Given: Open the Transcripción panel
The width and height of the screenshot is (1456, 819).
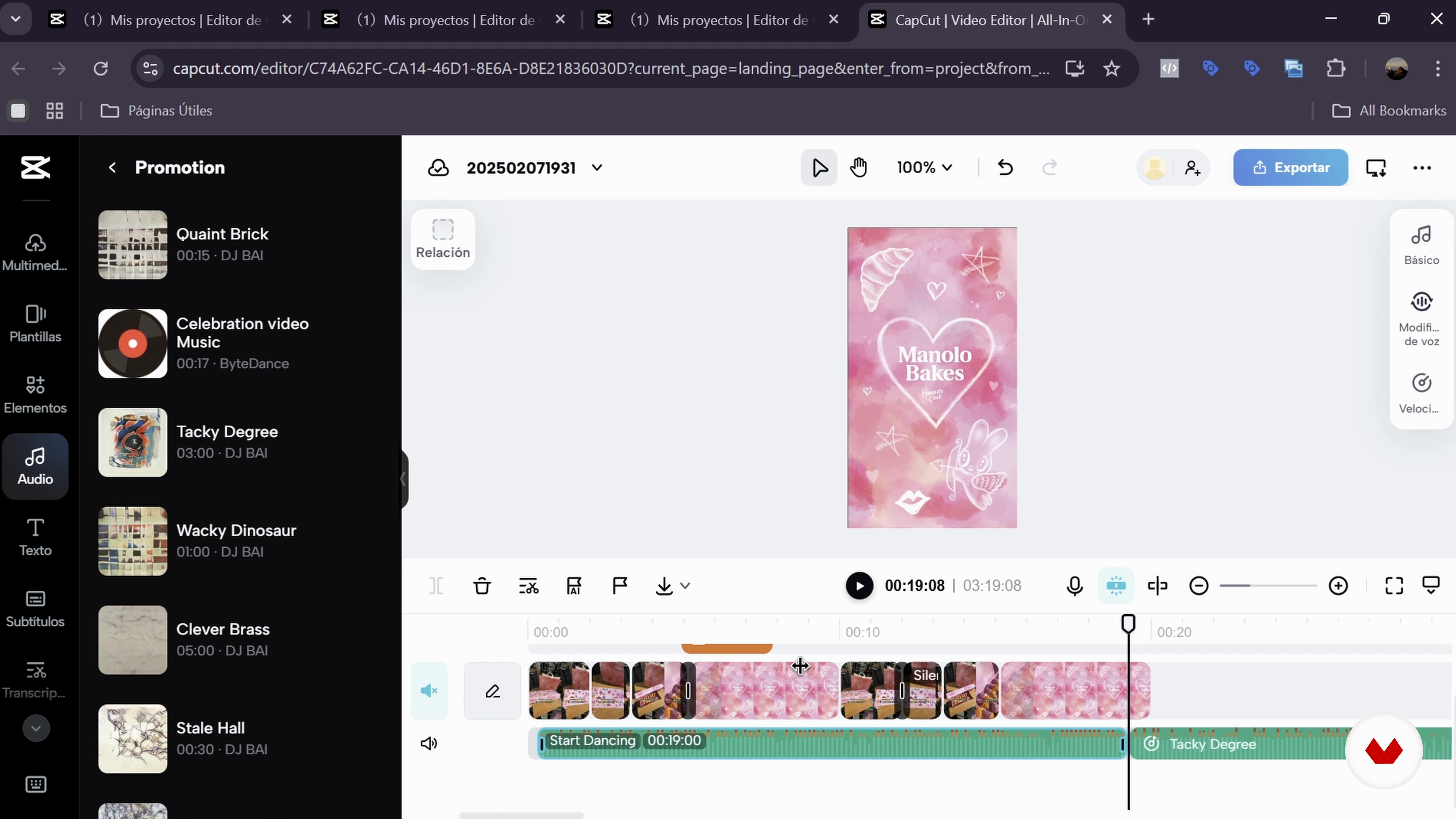Looking at the screenshot, I should coord(35,679).
